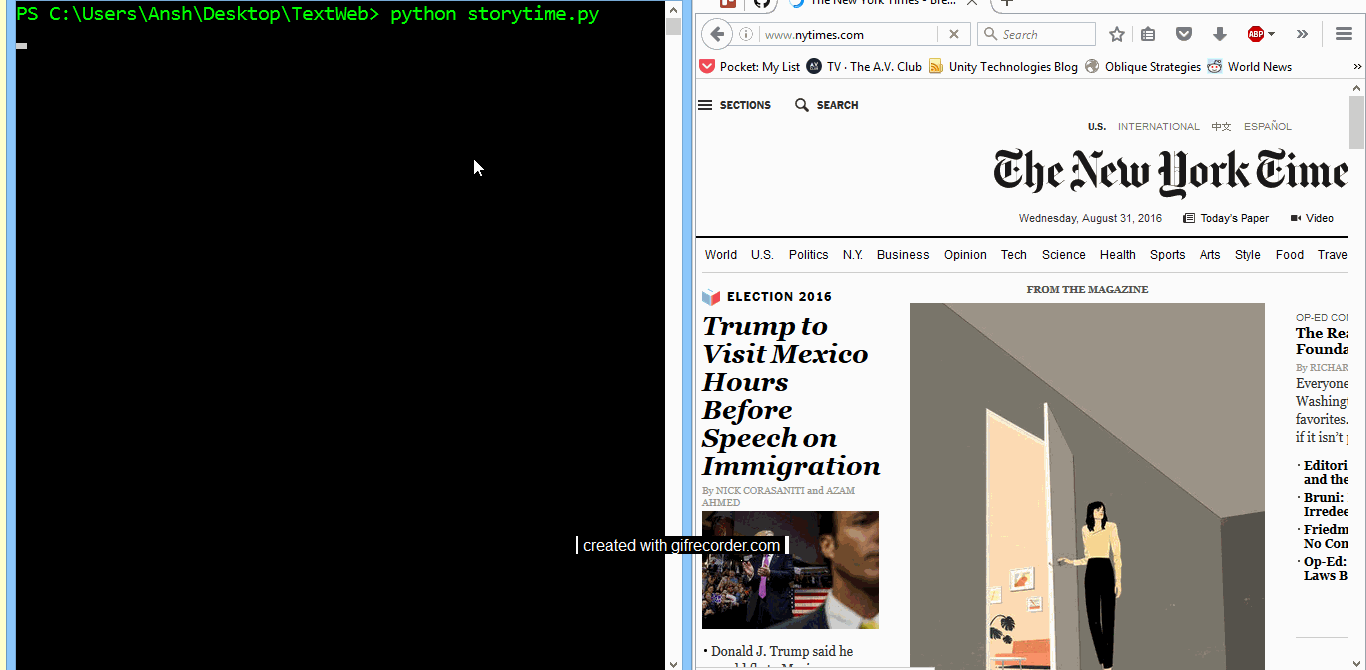Screen dimensions: 1366x670
Task: Open the Firefox hamburger menu
Action: [x=1344, y=34]
